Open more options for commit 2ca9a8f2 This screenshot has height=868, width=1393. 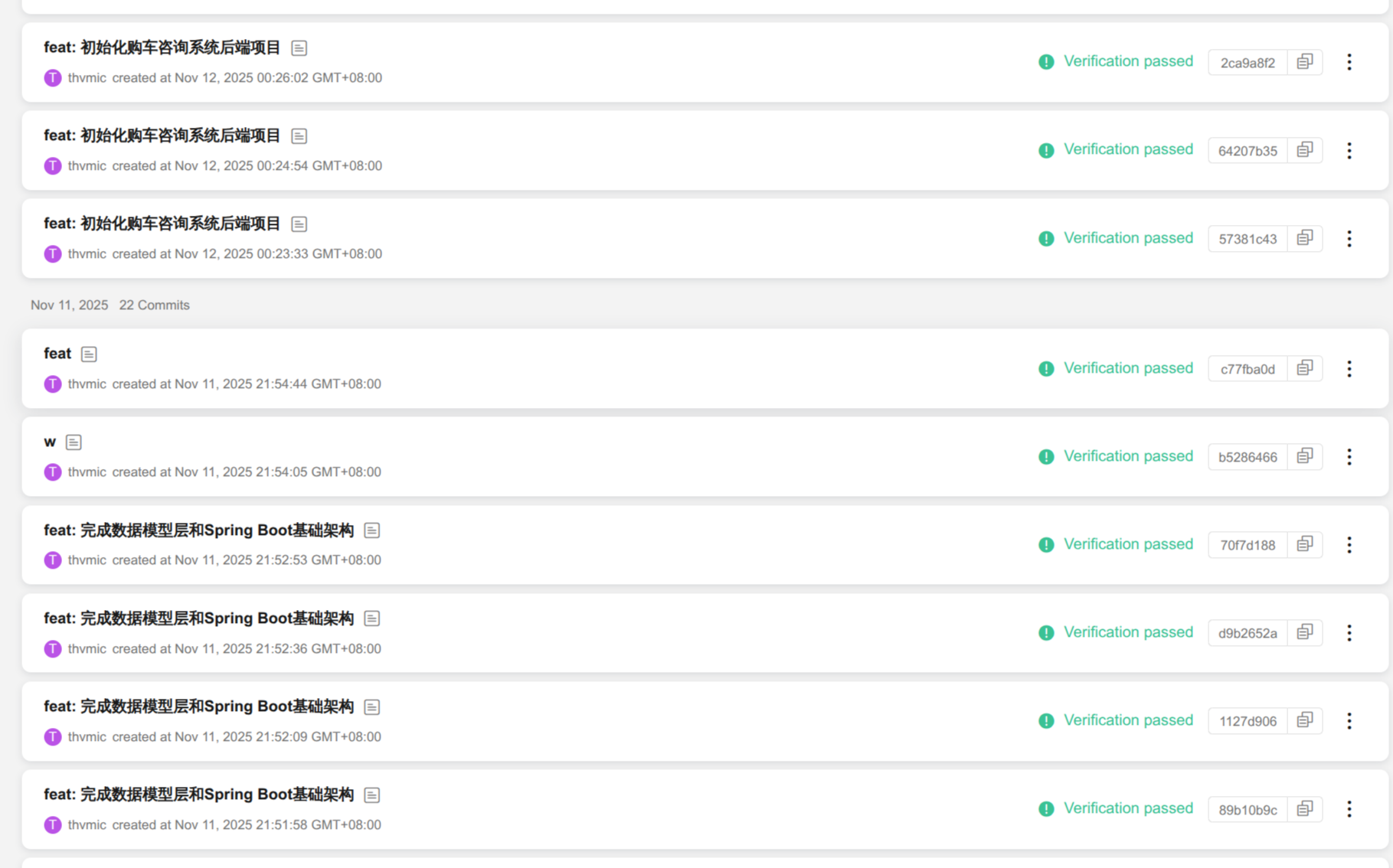[x=1349, y=62]
